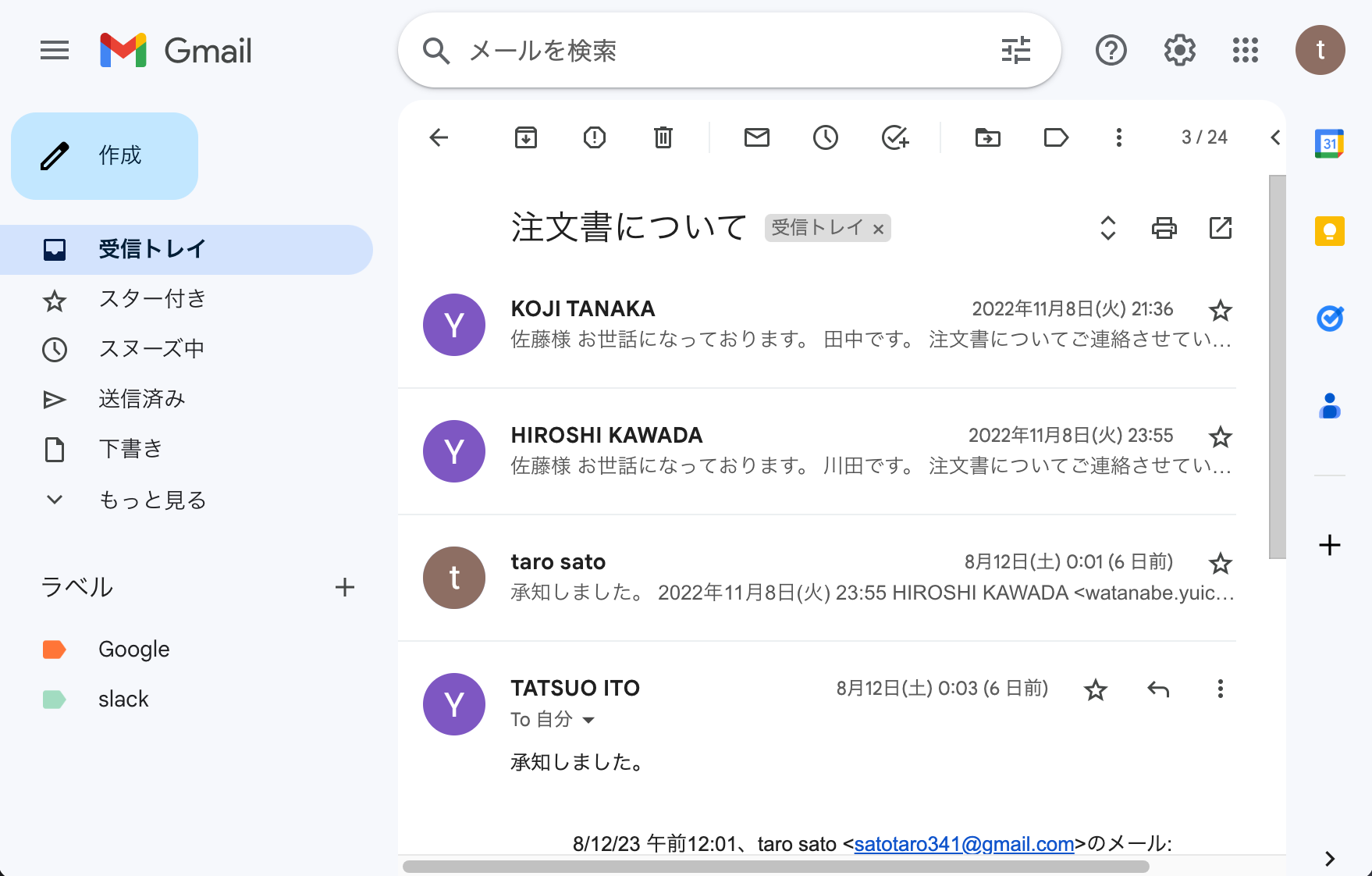Open Google Calendar side panel
The width and height of the screenshot is (1372, 876).
1329,144
